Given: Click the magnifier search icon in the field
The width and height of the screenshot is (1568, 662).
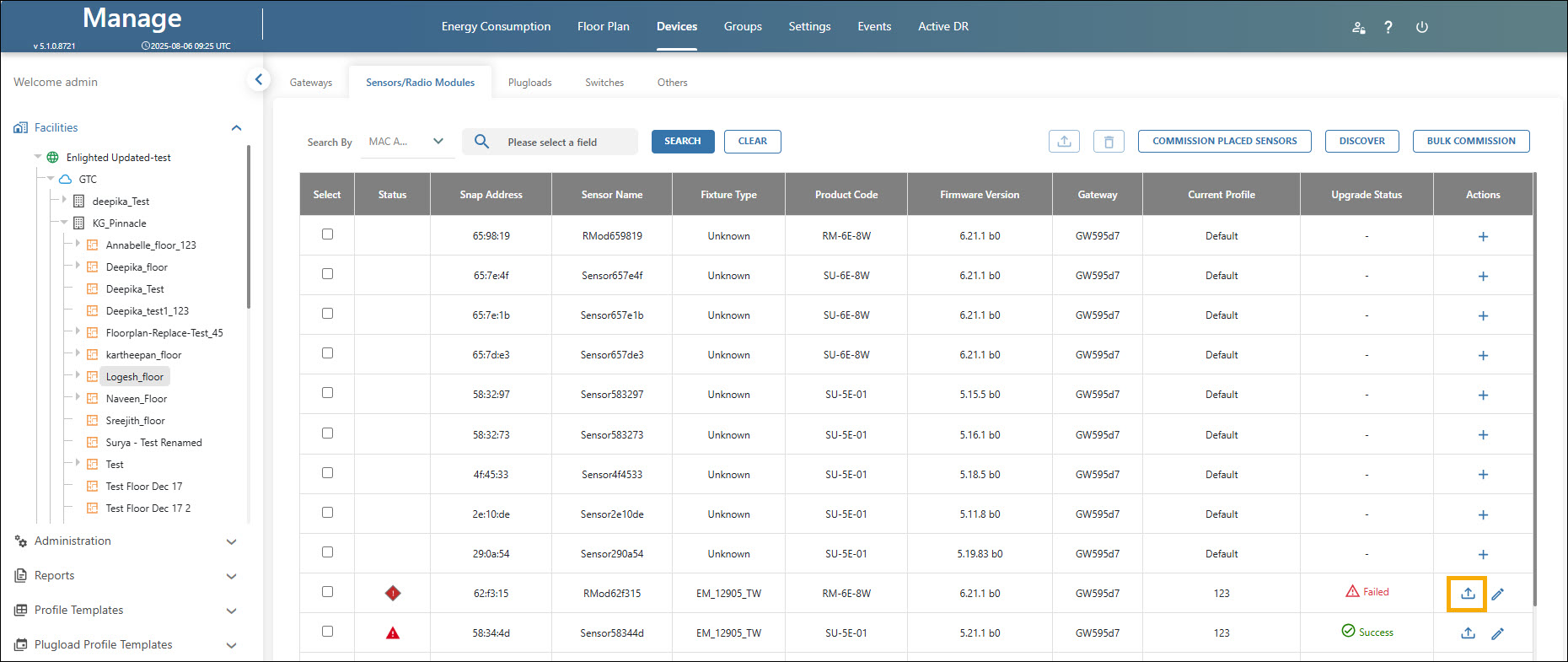Looking at the screenshot, I should click(x=481, y=142).
